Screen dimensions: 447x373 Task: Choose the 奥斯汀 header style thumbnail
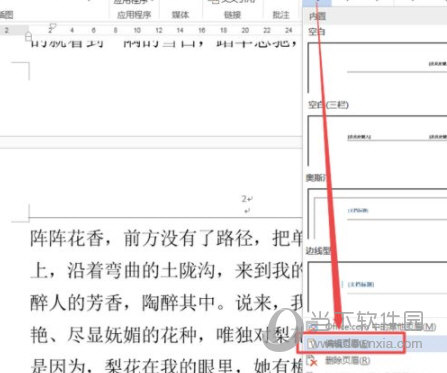(x=377, y=214)
